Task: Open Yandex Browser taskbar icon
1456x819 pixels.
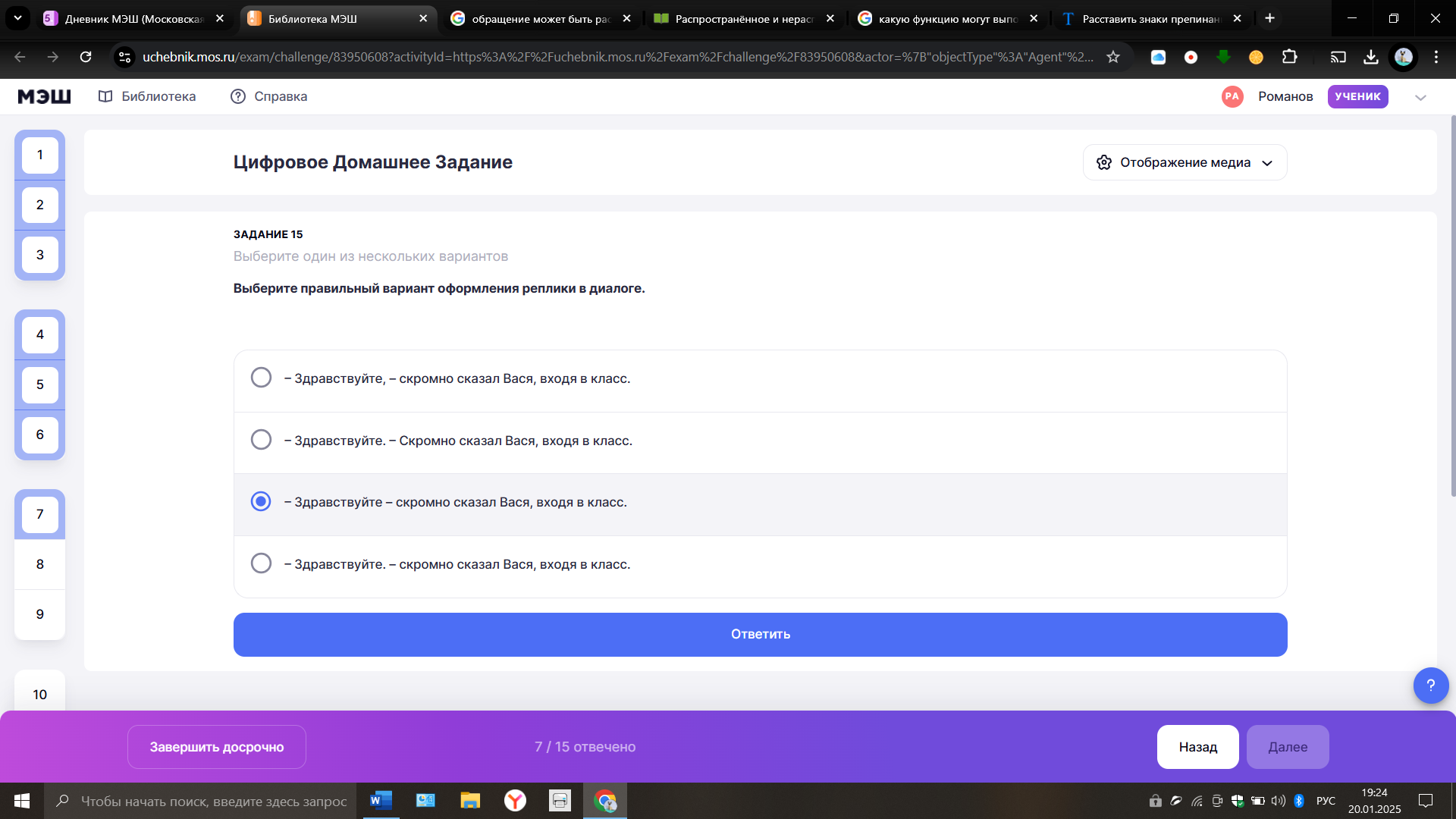Action: pos(515,801)
